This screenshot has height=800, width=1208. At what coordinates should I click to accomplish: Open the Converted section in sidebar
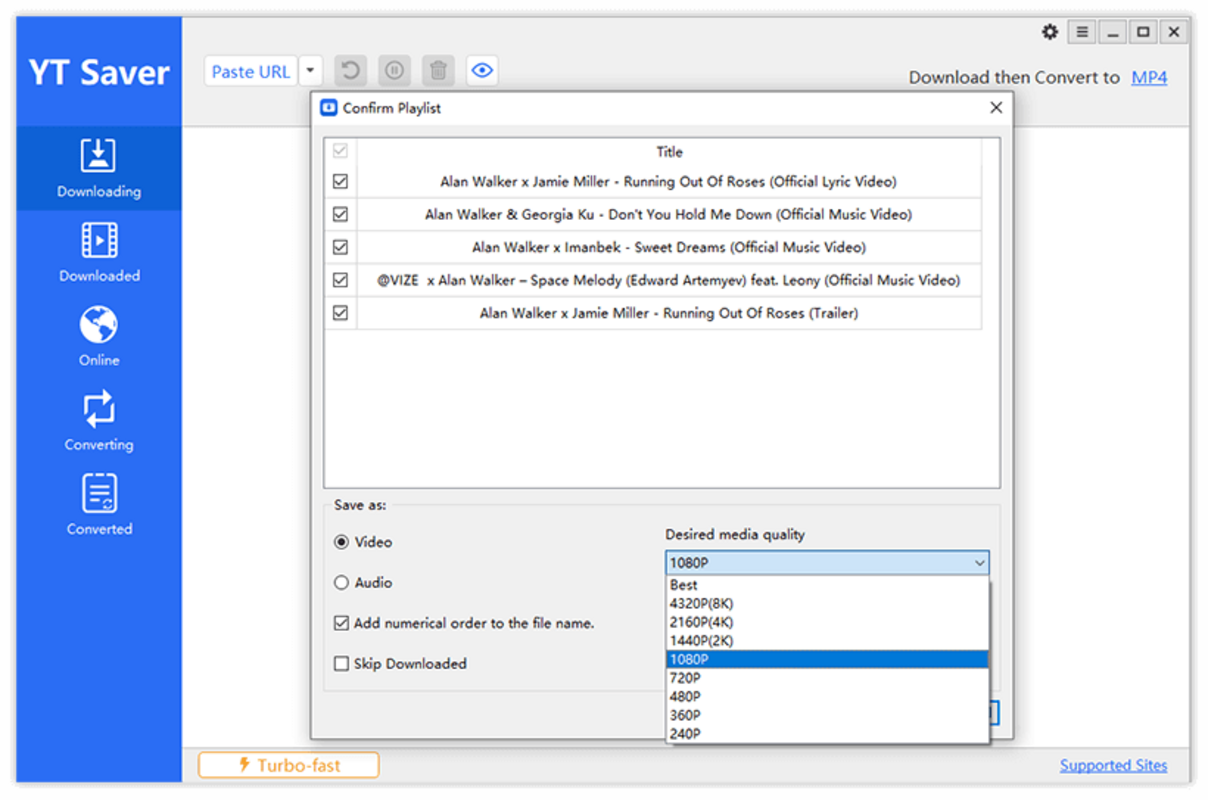pos(99,505)
